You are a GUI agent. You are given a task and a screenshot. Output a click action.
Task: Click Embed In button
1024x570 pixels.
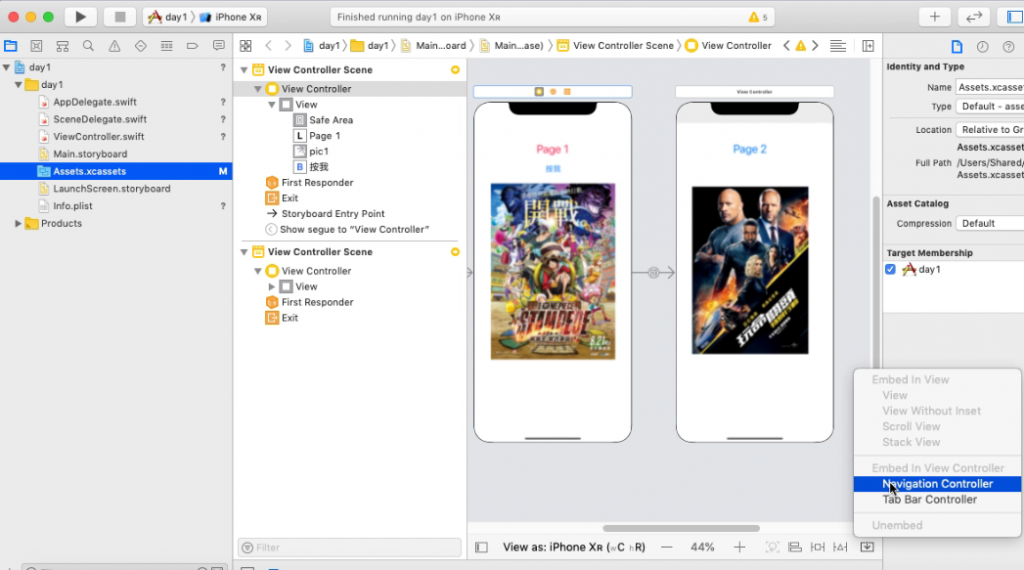pyautogui.click(x=867, y=547)
